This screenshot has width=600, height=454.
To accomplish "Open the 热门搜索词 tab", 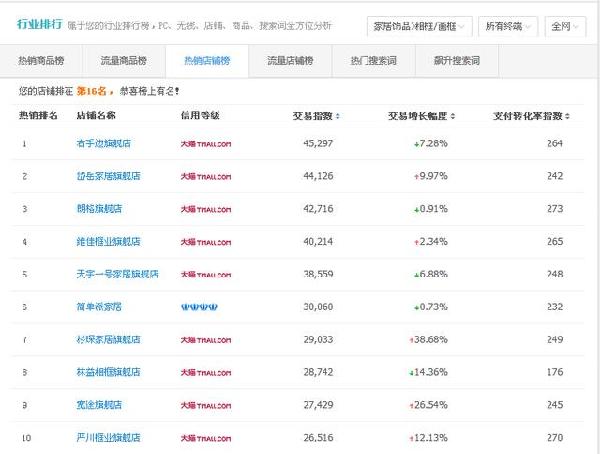I will 373,61.
